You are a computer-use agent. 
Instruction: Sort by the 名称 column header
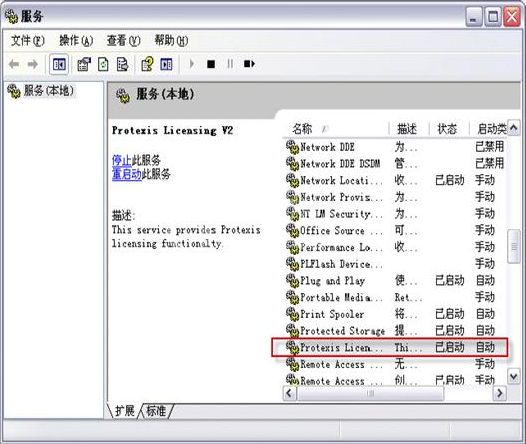click(335, 129)
